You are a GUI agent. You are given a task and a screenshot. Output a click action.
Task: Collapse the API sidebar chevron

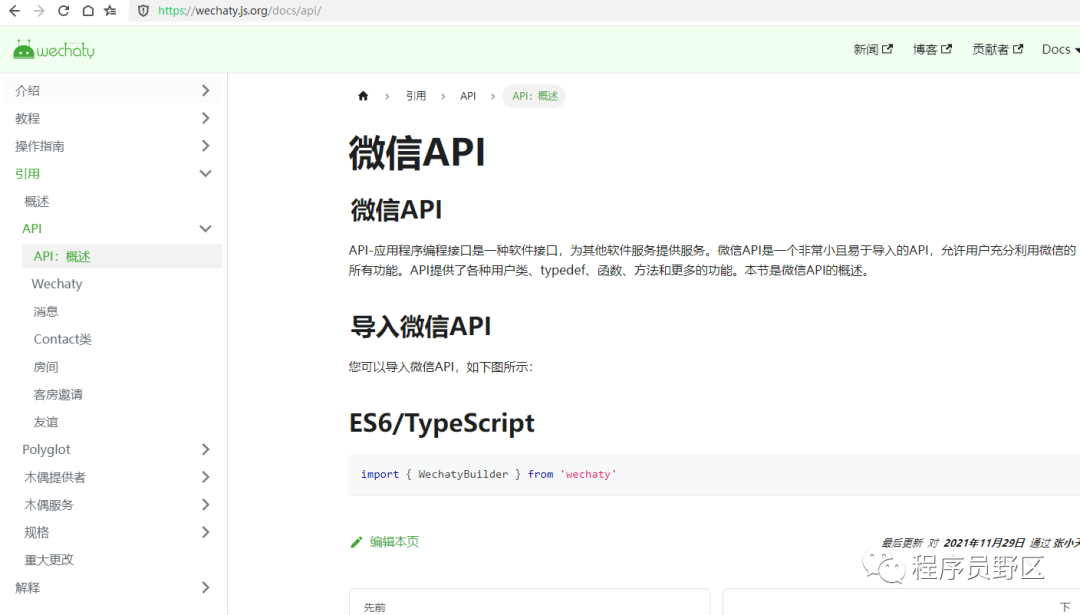[x=205, y=229]
